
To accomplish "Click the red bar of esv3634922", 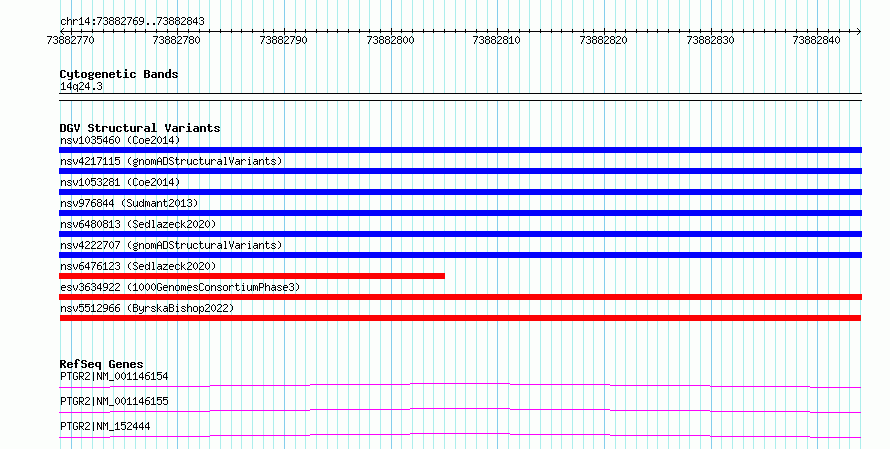I will pyautogui.click(x=460, y=297).
